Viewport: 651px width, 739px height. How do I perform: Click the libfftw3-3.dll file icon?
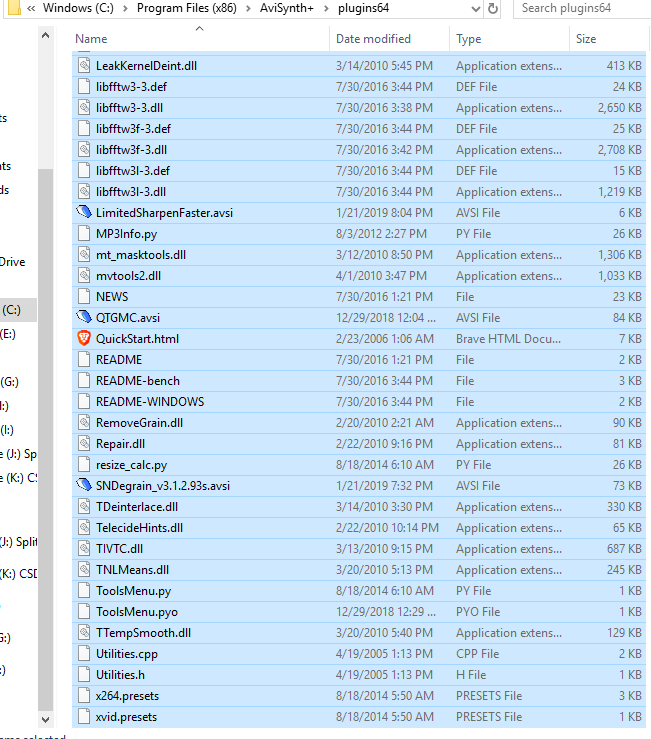tap(84, 107)
